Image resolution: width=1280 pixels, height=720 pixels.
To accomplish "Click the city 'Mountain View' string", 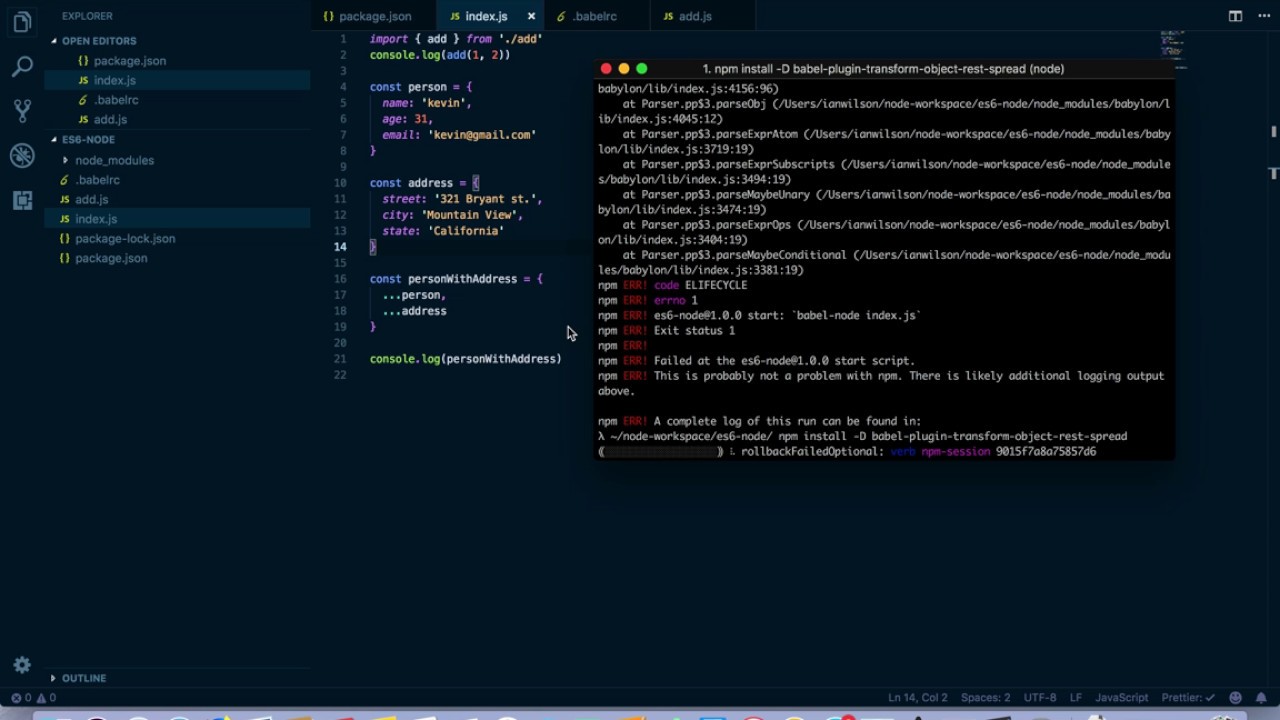I will click(469, 215).
